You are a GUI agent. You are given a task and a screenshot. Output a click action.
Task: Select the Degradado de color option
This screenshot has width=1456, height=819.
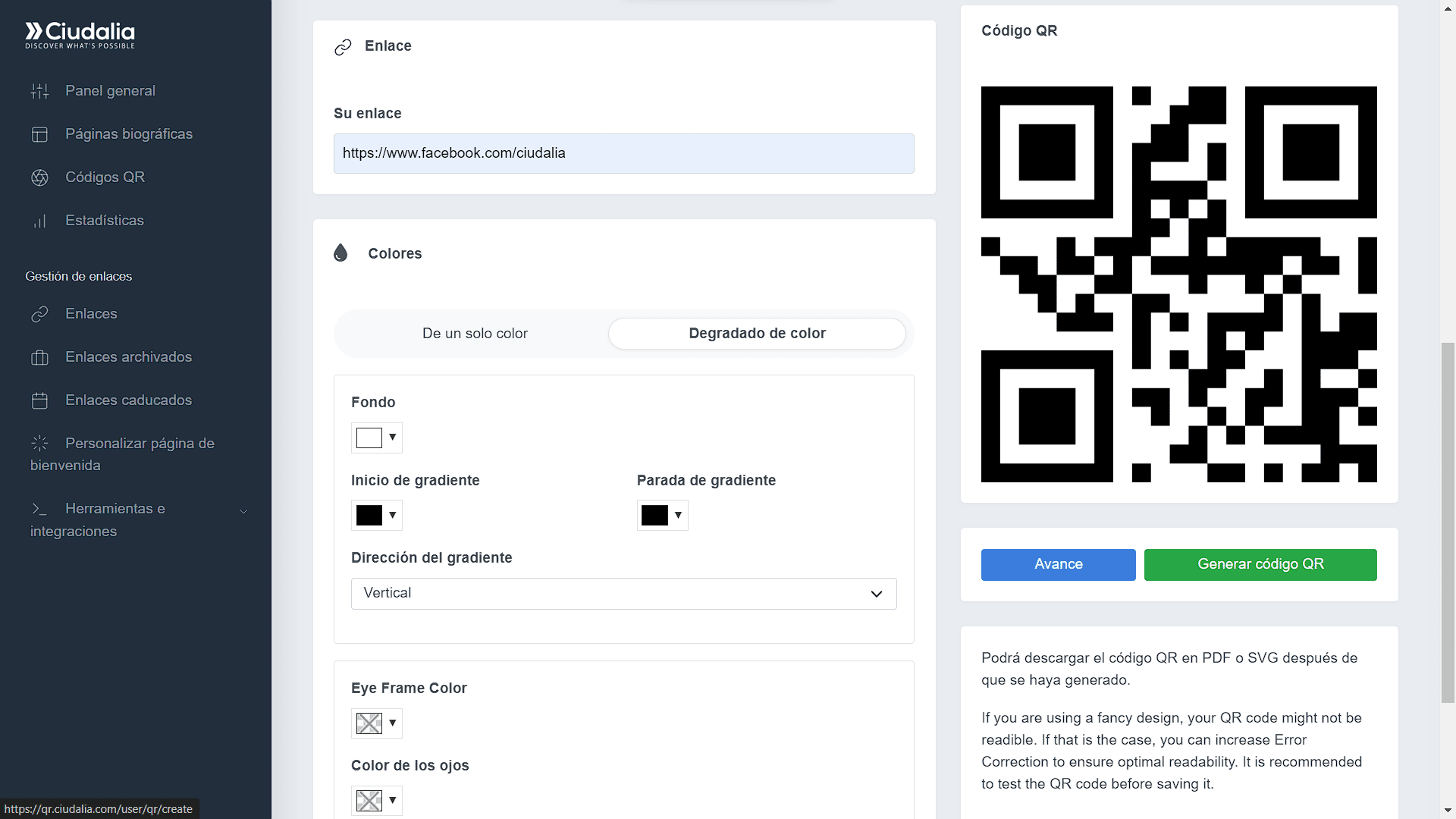[x=757, y=334]
